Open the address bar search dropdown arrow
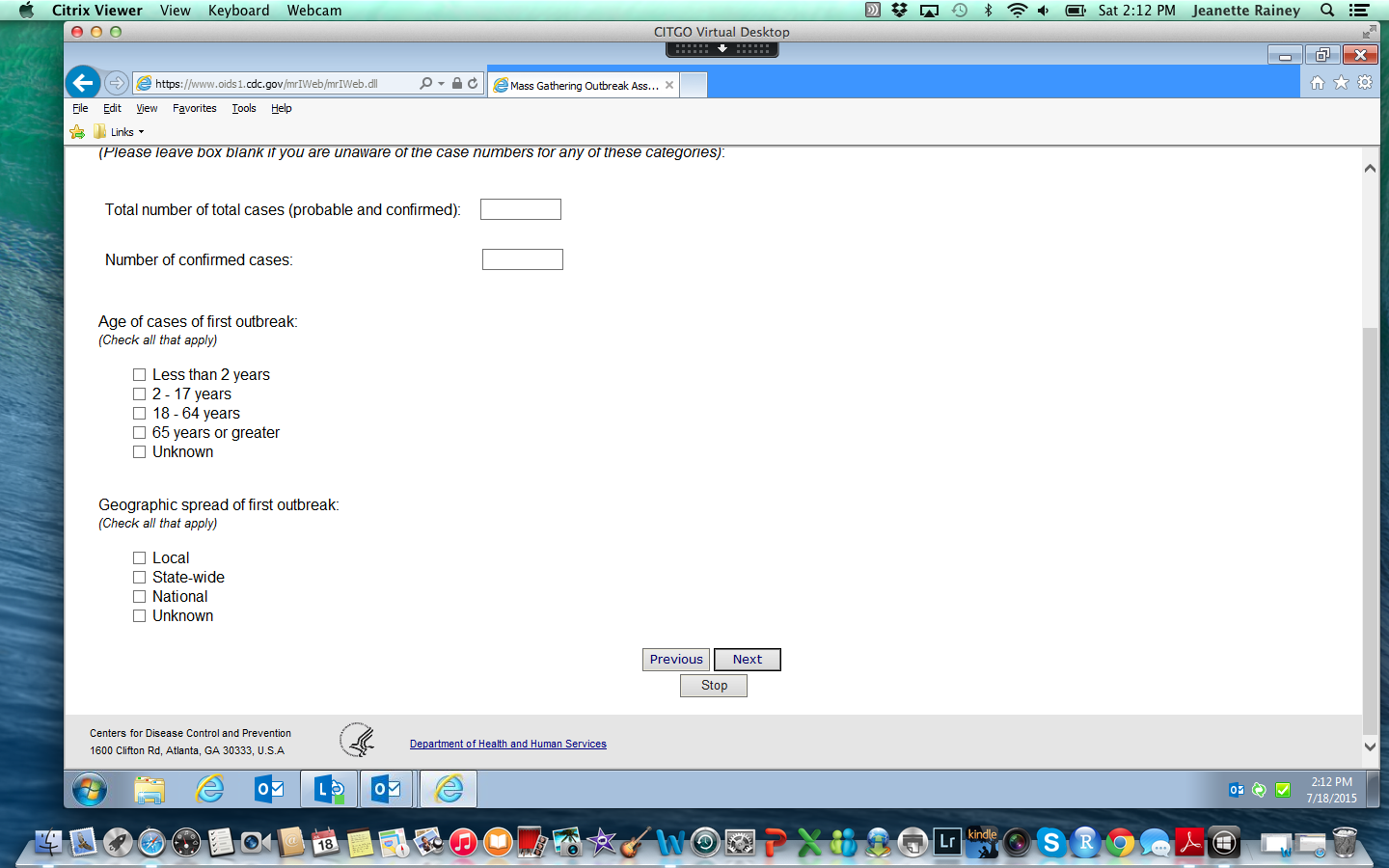Image resolution: width=1389 pixels, height=868 pixels. point(441,84)
